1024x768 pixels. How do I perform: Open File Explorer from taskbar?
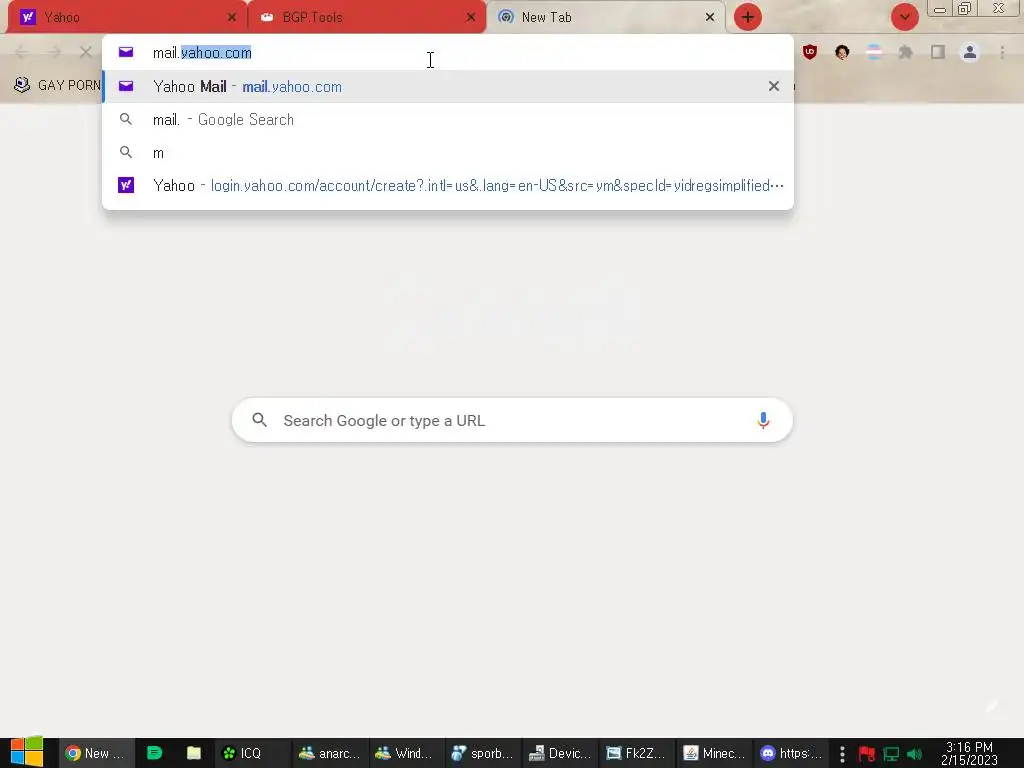[194, 753]
